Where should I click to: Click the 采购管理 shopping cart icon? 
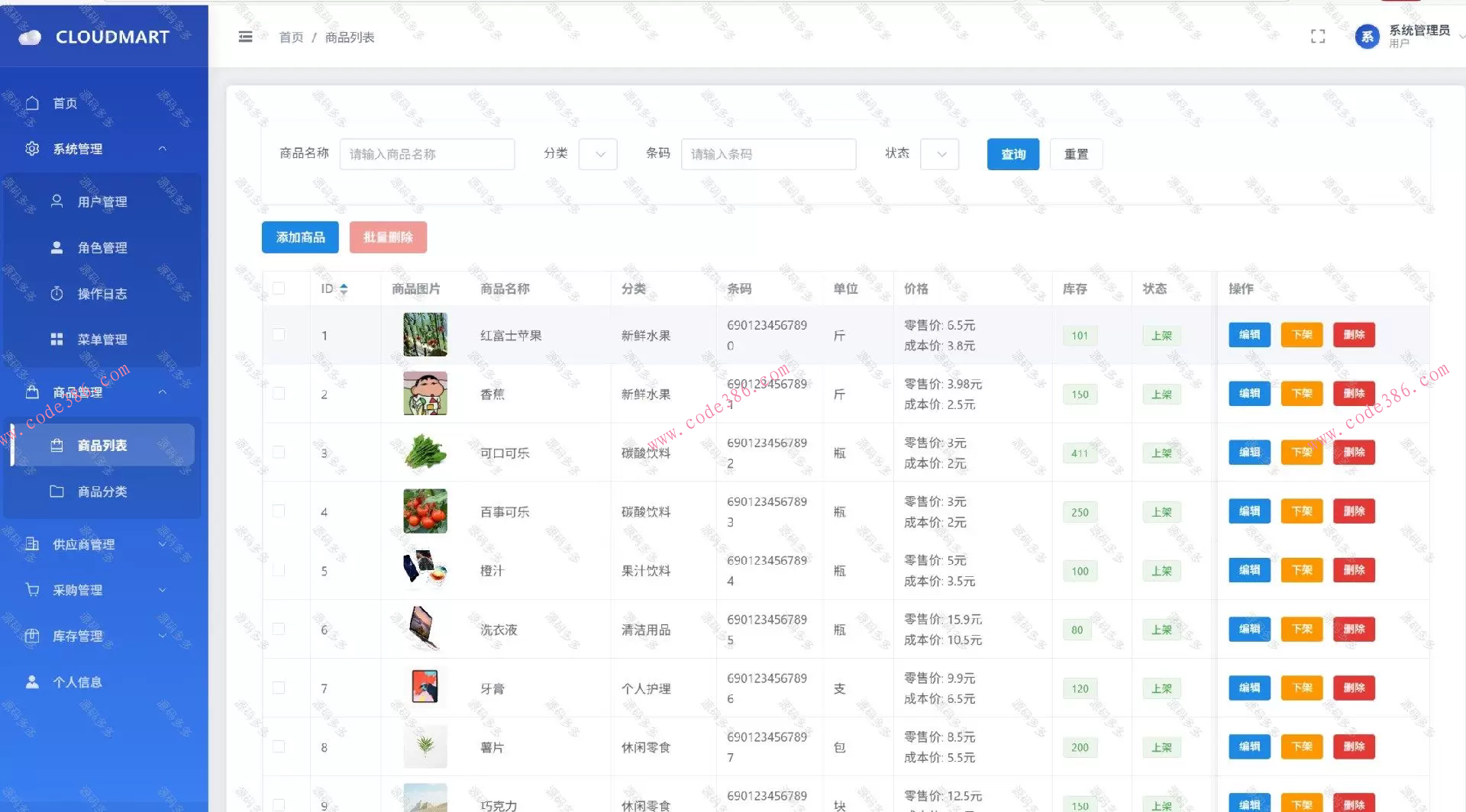(x=31, y=589)
